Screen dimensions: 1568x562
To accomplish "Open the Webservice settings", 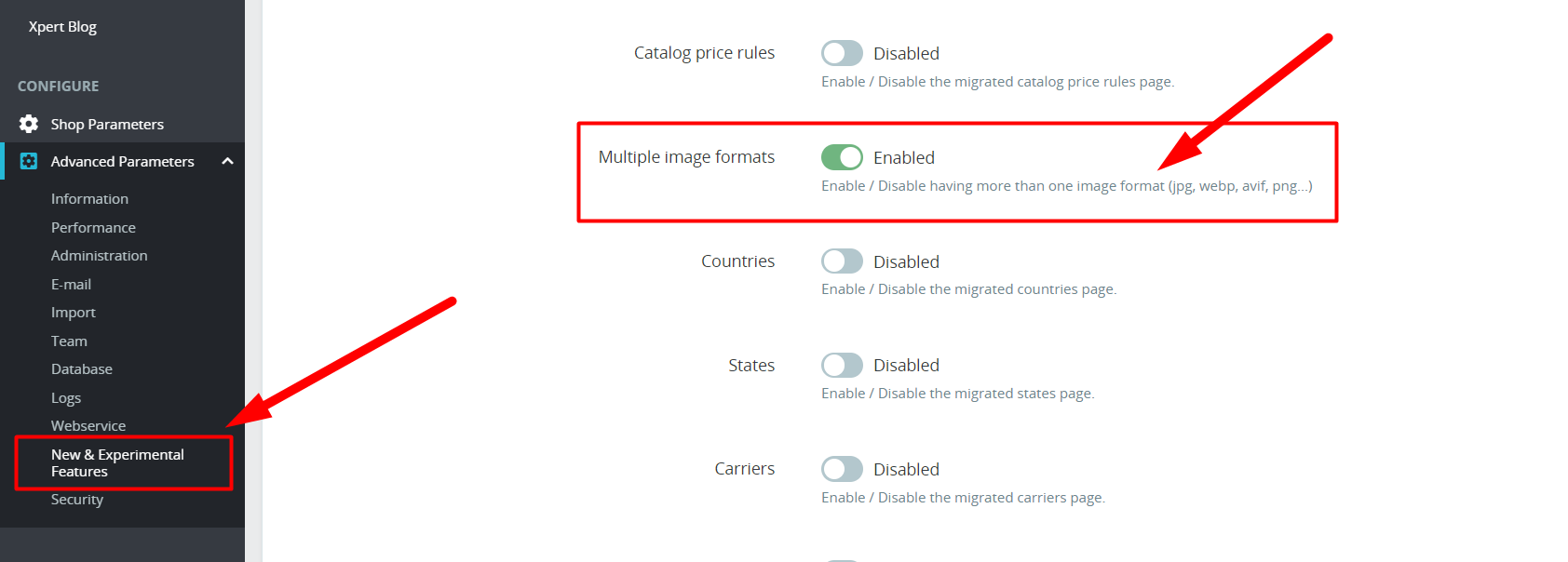I will [x=88, y=425].
